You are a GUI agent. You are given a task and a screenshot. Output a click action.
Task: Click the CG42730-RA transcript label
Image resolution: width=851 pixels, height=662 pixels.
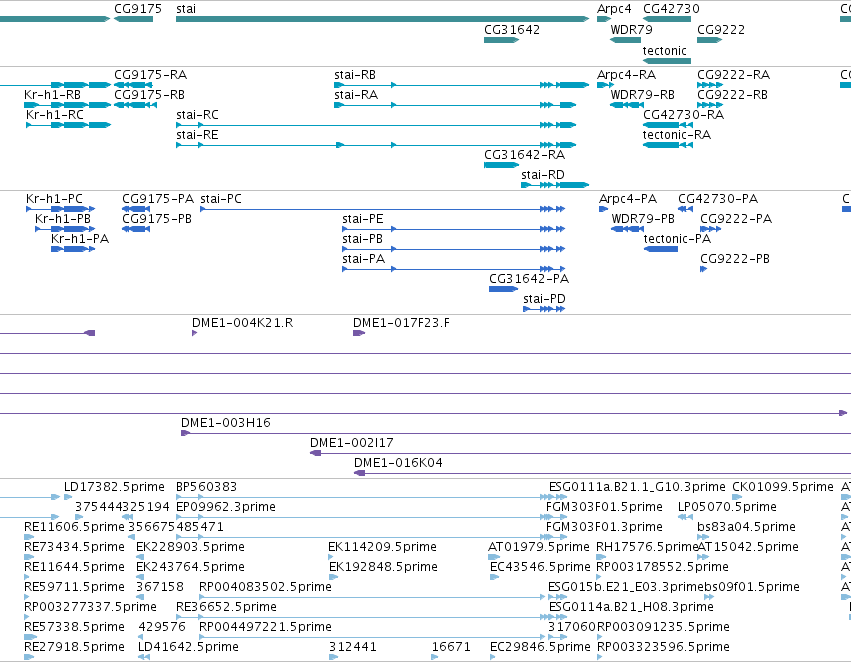(683, 115)
